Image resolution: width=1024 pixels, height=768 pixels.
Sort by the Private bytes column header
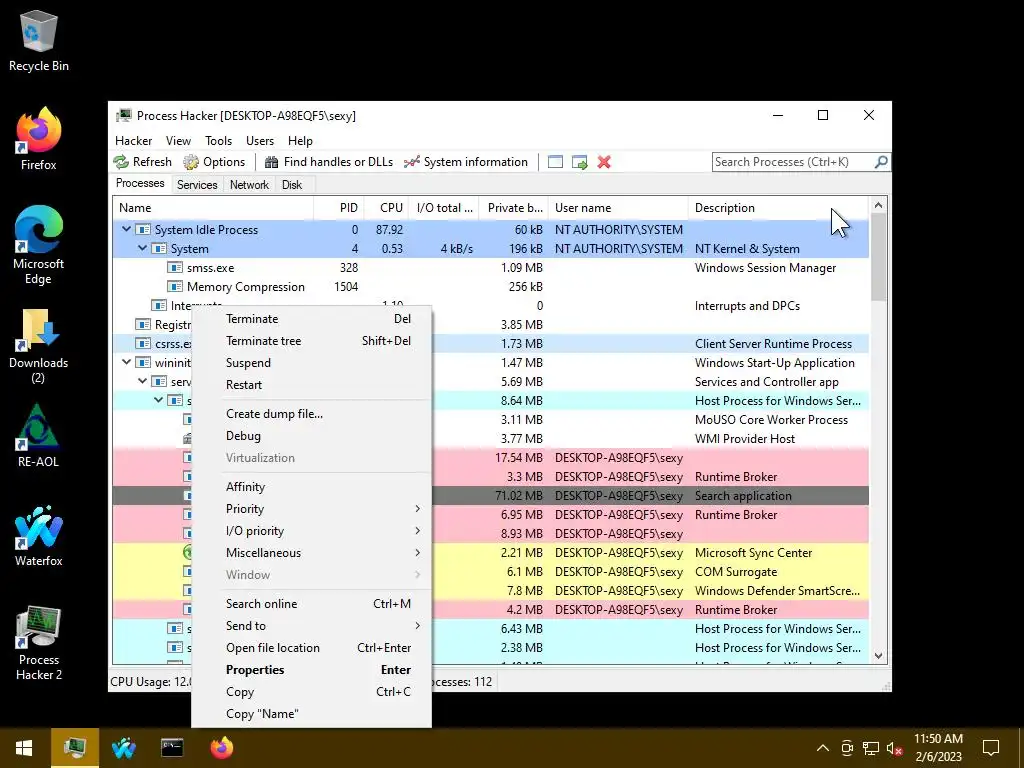(x=513, y=208)
